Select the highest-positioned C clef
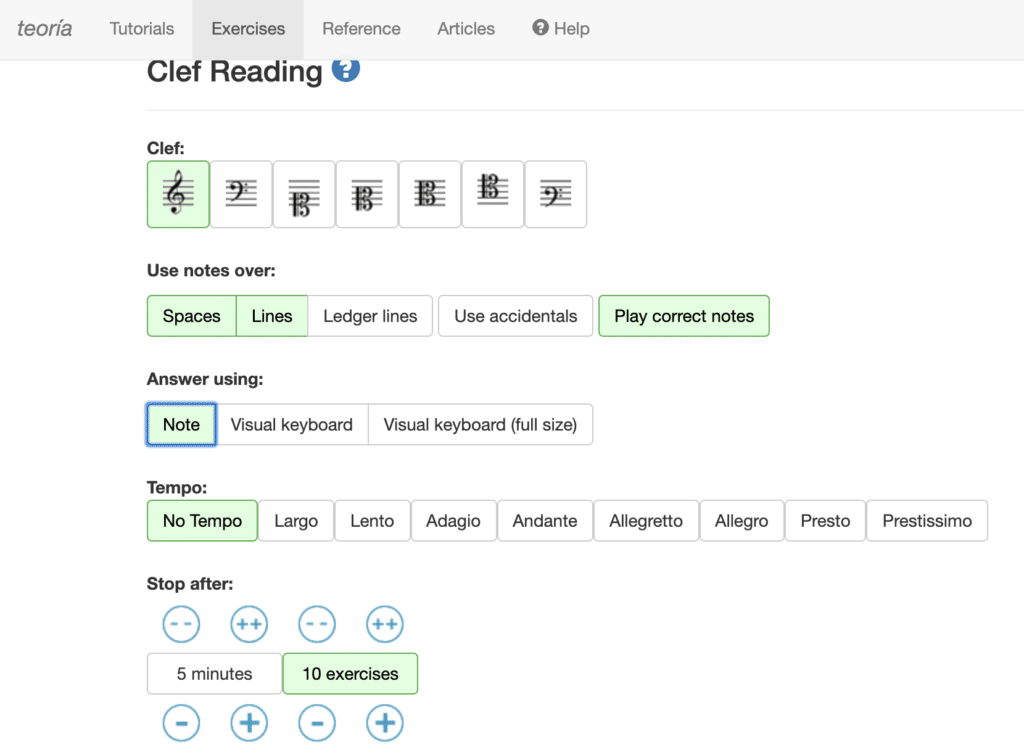This screenshot has height=755, width=1024. (492, 194)
